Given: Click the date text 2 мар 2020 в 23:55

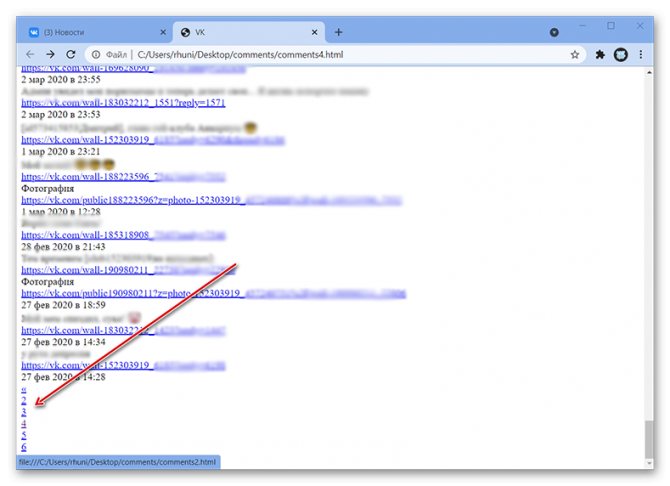Looking at the screenshot, I should pyautogui.click(x=61, y=80).
